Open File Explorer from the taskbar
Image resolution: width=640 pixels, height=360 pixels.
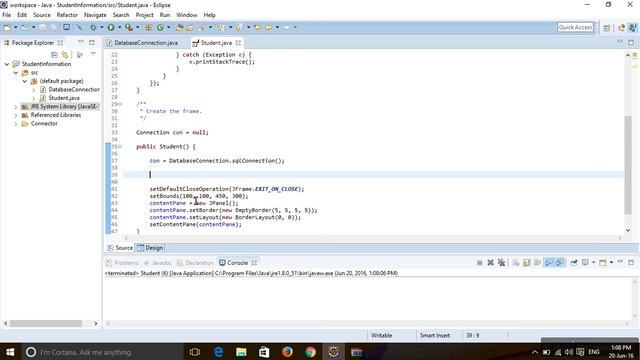241,352
